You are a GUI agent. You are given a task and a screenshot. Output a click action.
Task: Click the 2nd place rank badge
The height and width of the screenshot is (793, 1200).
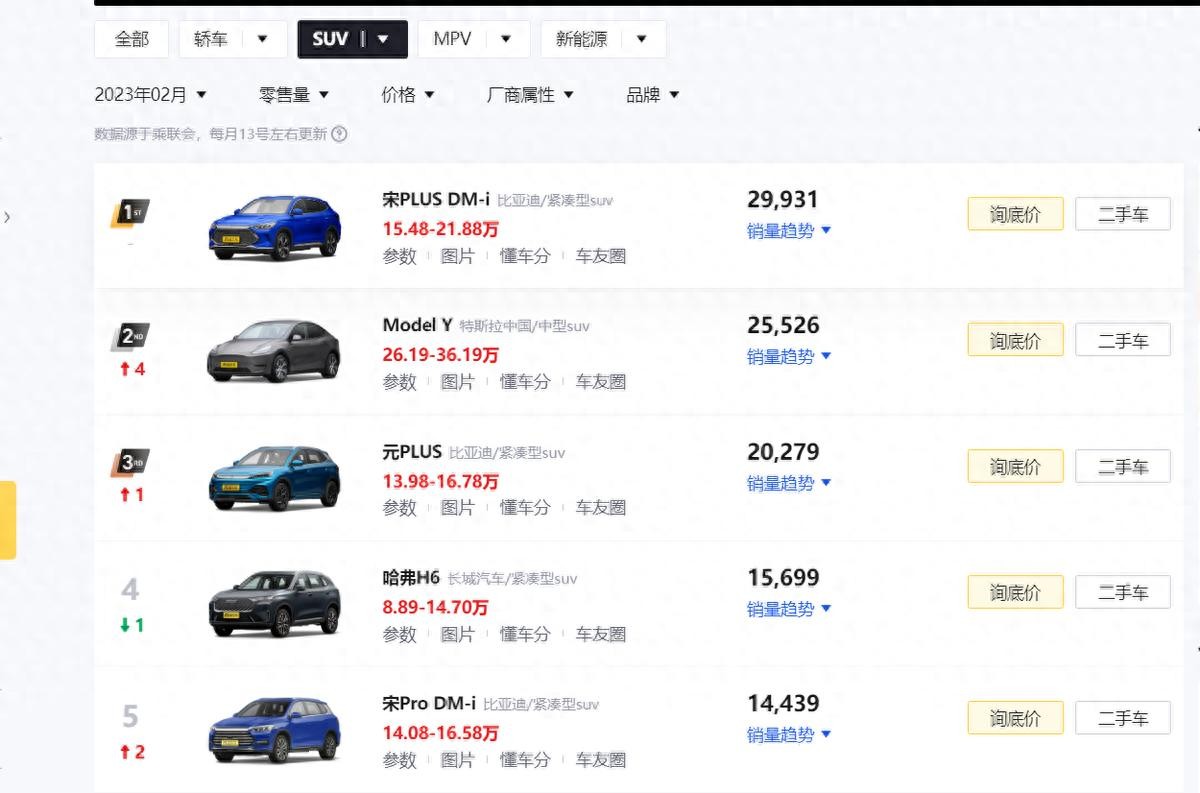pyautogui.click(x=130, y=337)
